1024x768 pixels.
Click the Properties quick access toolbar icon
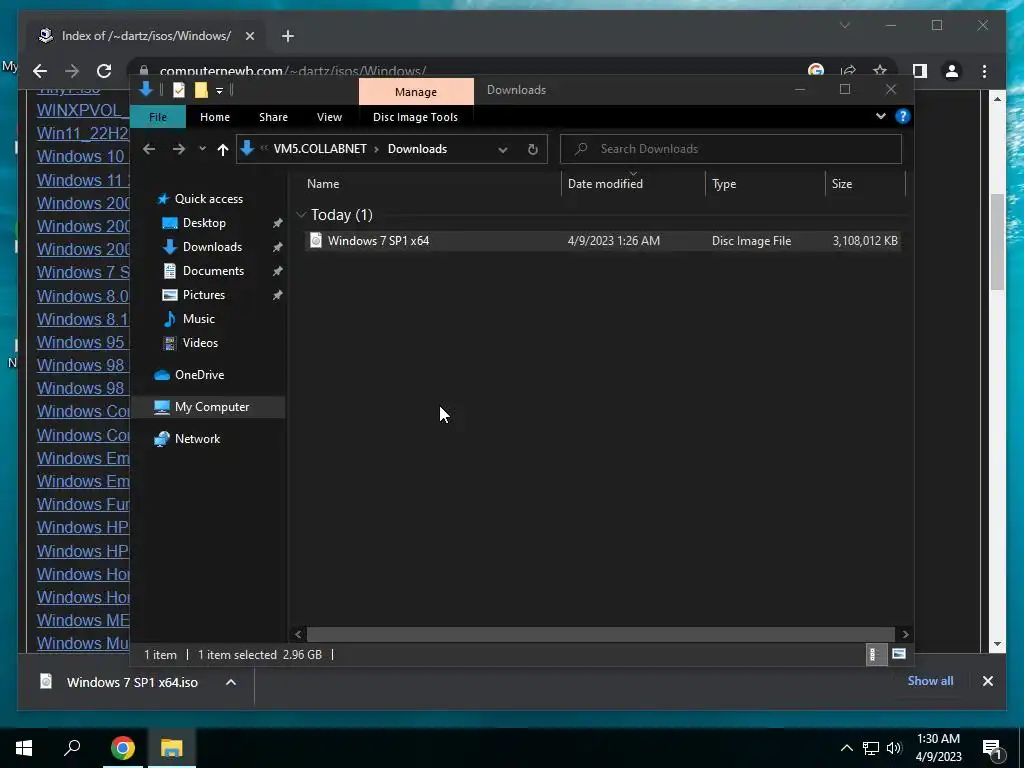tap(179, 90)
